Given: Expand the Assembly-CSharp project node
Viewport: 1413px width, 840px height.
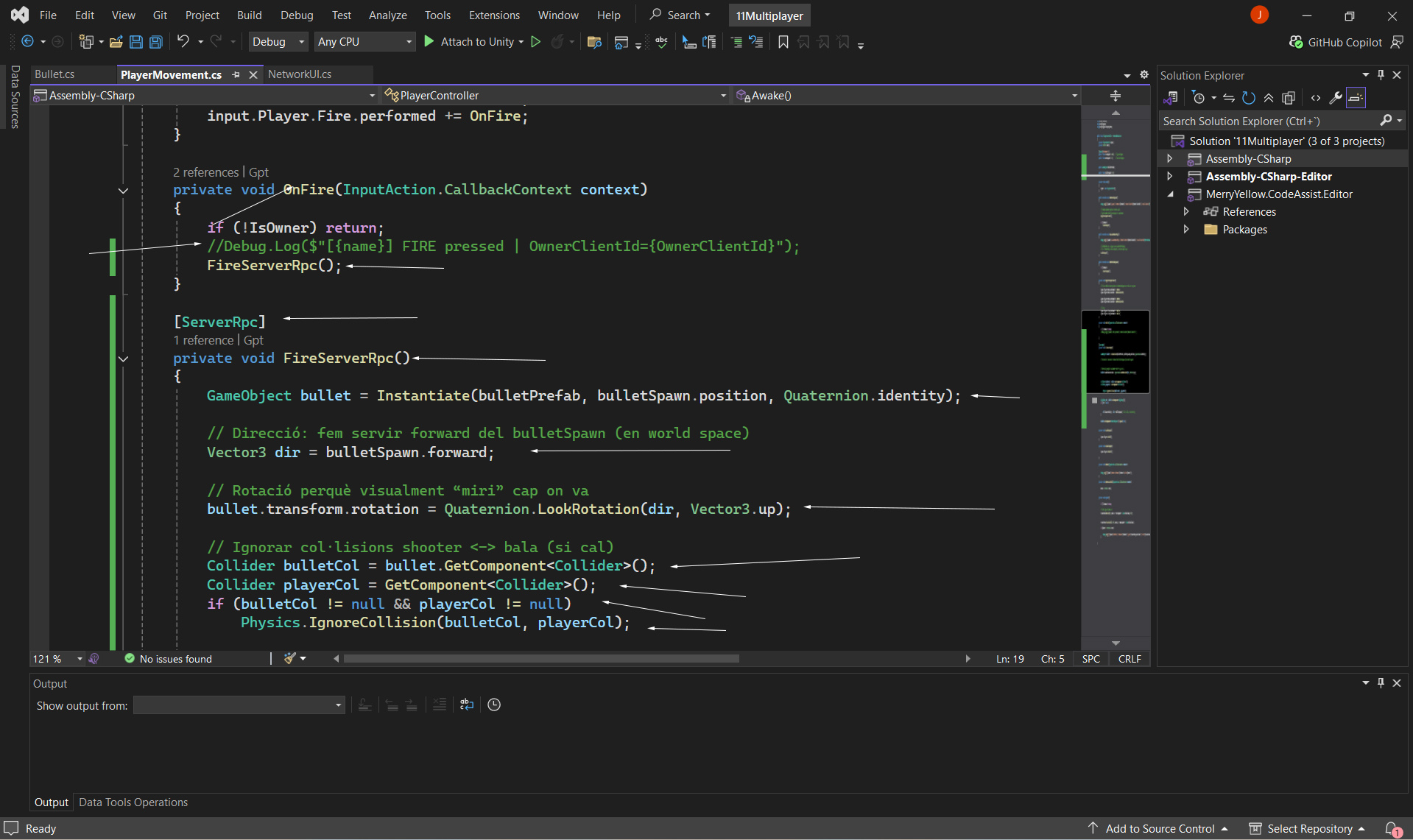Looking at the screenshot, I should [1169, 159].
